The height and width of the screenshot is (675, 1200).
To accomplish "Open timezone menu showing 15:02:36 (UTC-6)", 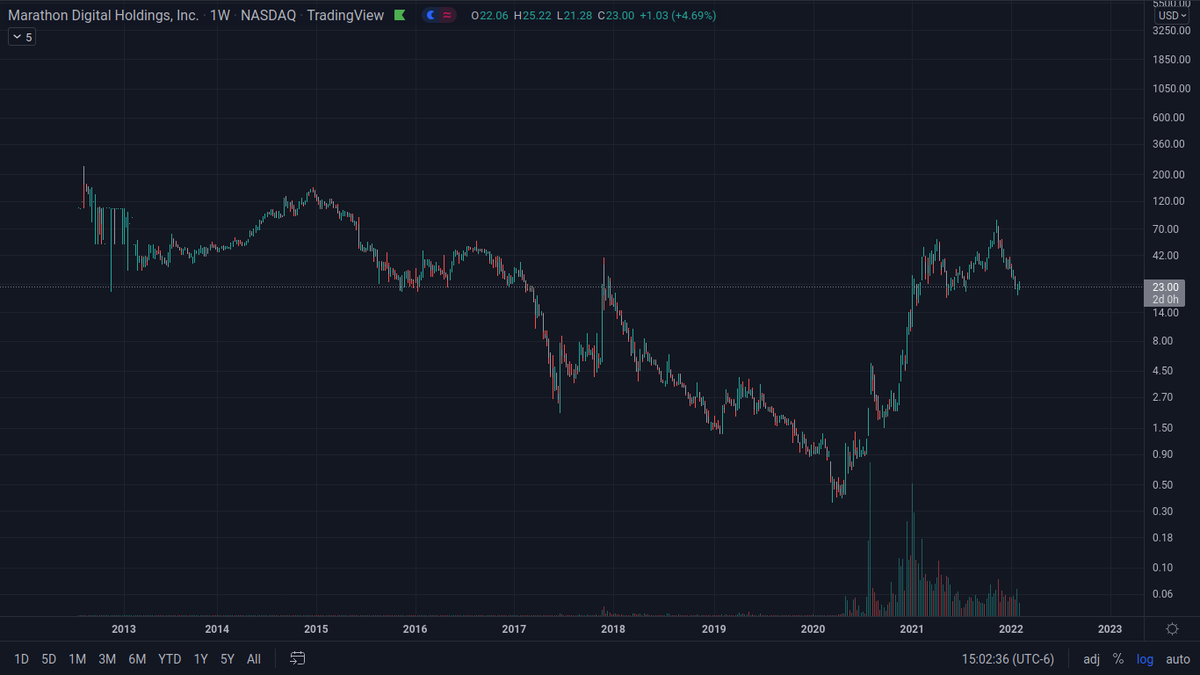I will click(1009, 659).
